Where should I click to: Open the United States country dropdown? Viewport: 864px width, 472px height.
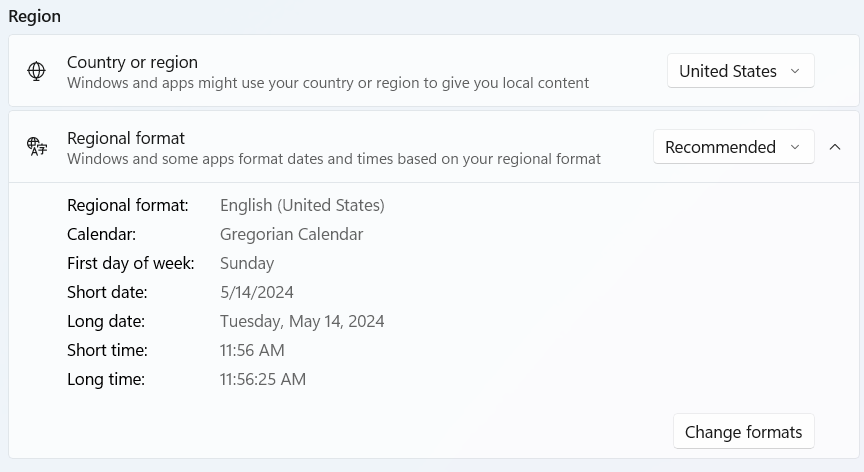click(740, 71)
